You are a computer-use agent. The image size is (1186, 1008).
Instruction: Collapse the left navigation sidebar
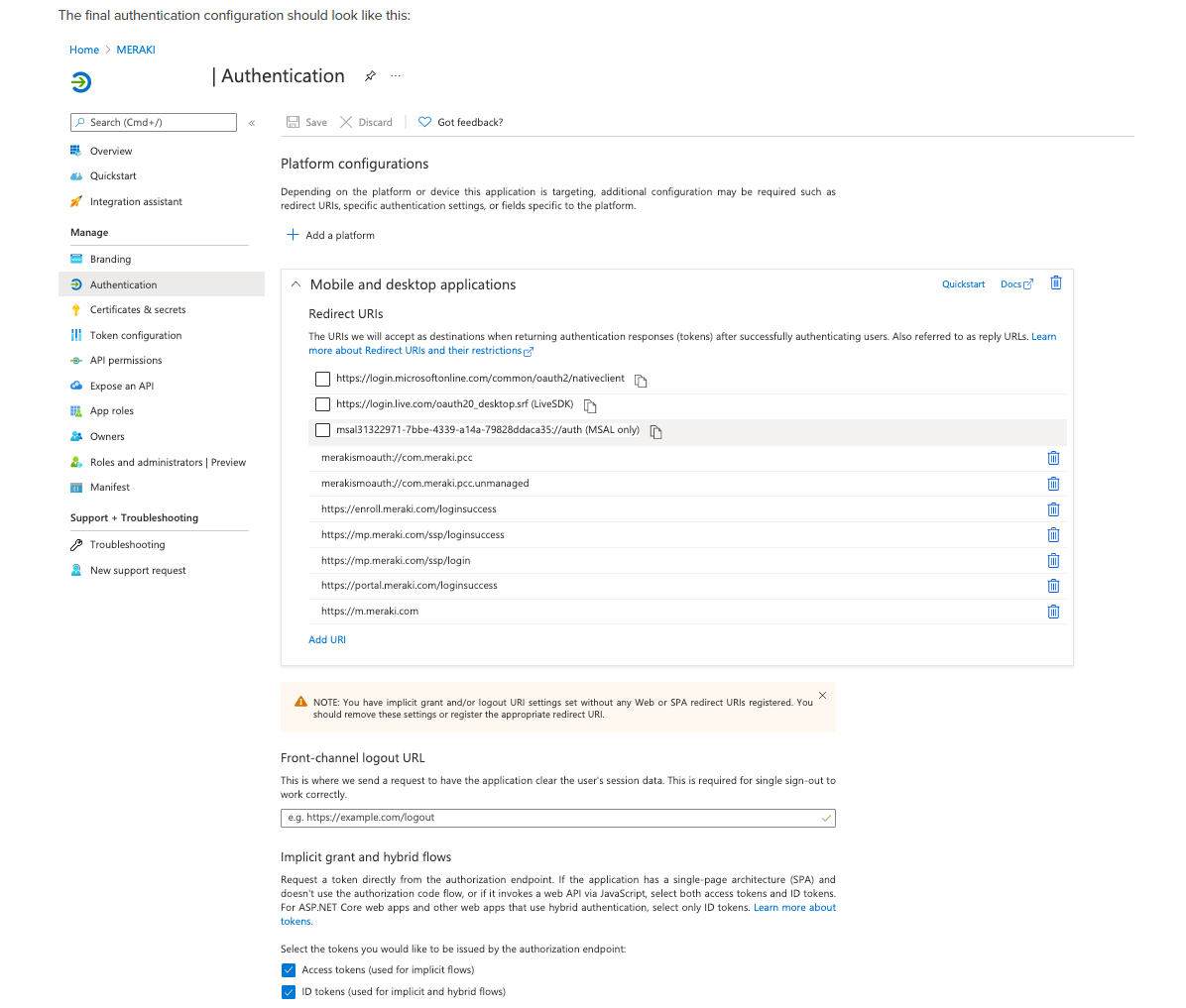(251, 123)
